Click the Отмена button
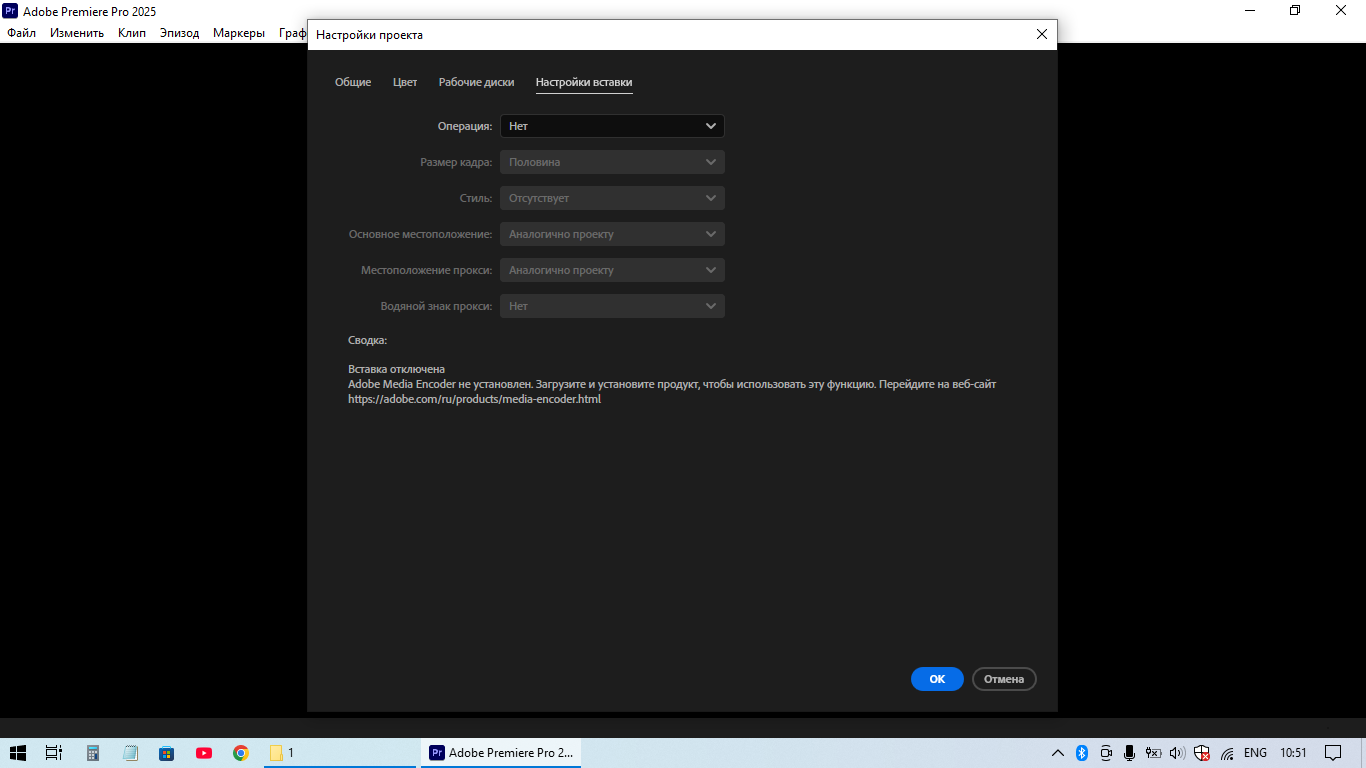This screenshot has width=1366, height=768. (x=1004, y=679)
